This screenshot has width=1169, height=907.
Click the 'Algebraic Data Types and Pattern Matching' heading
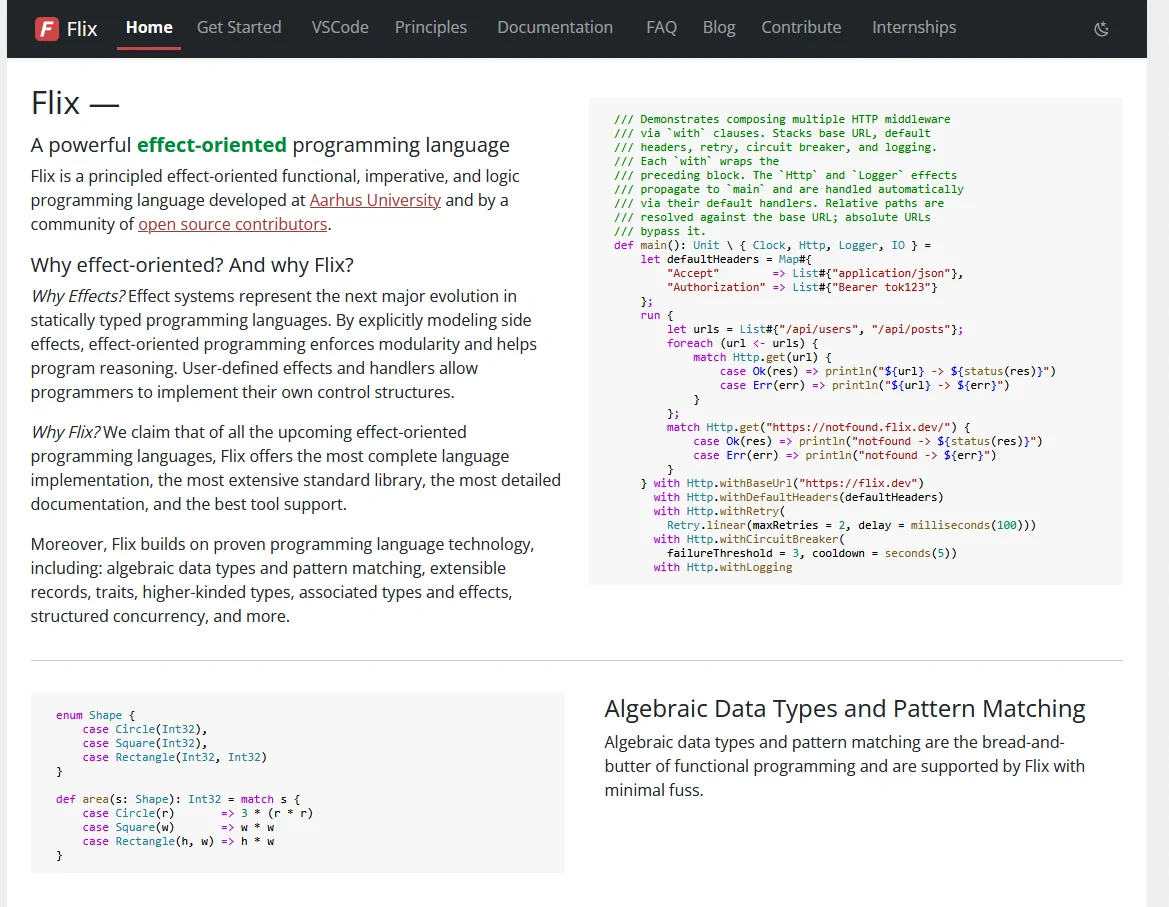click(845, 708)
